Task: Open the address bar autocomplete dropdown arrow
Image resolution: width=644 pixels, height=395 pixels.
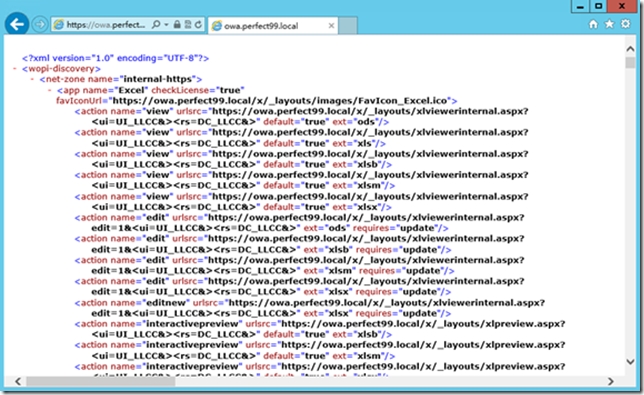Action: (x=166, y=25)
